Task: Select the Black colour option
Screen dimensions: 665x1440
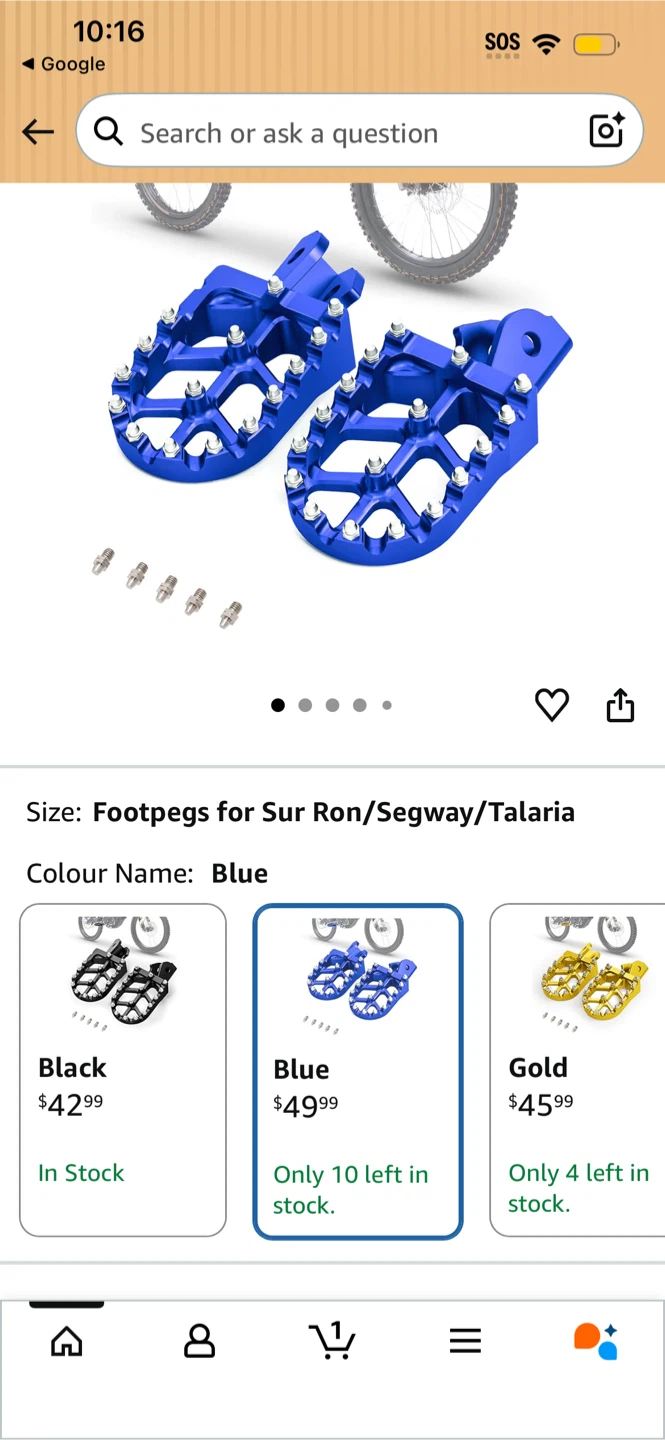Action: coord(123,1070)
